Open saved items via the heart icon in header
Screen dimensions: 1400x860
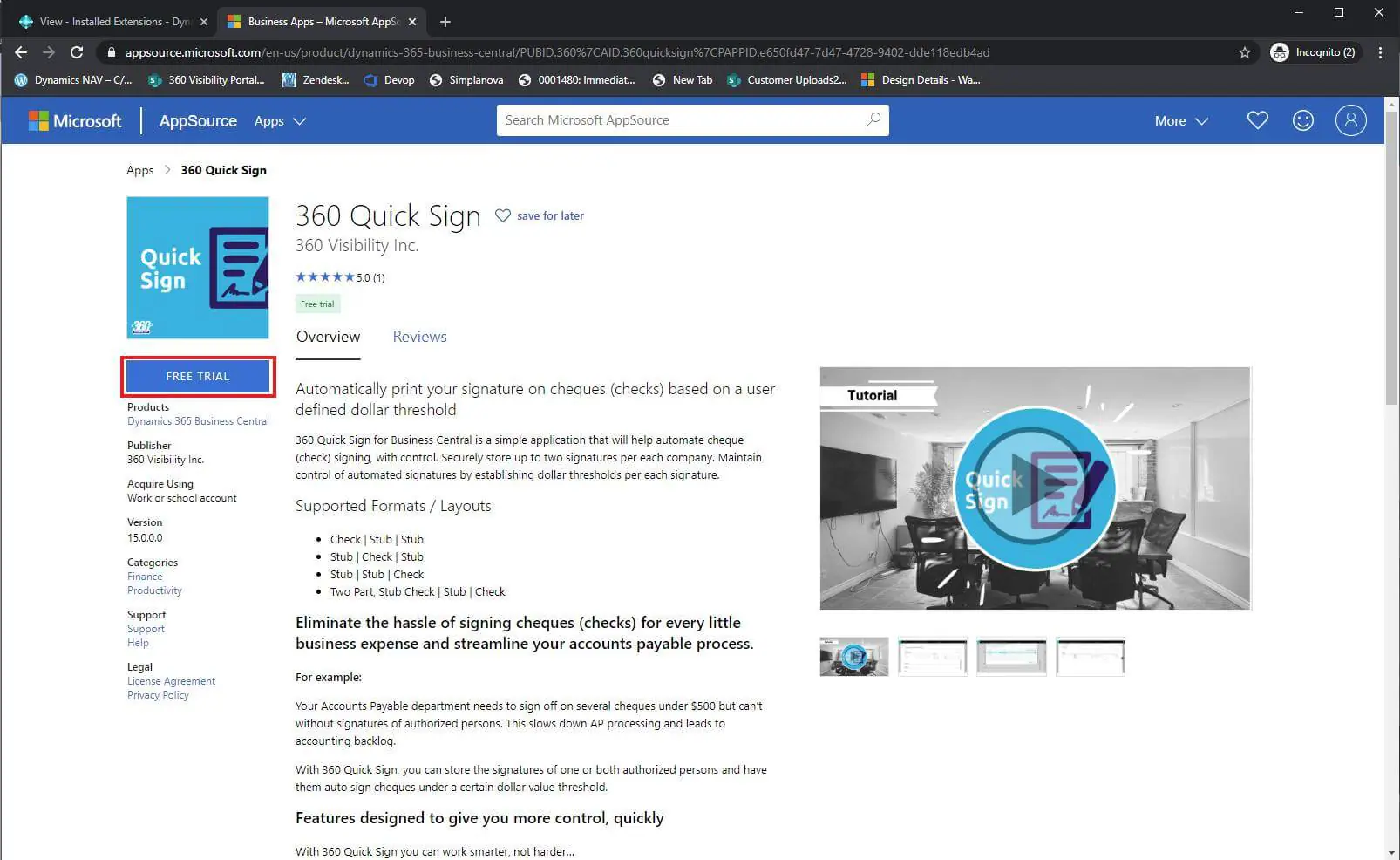[1257, 120]
